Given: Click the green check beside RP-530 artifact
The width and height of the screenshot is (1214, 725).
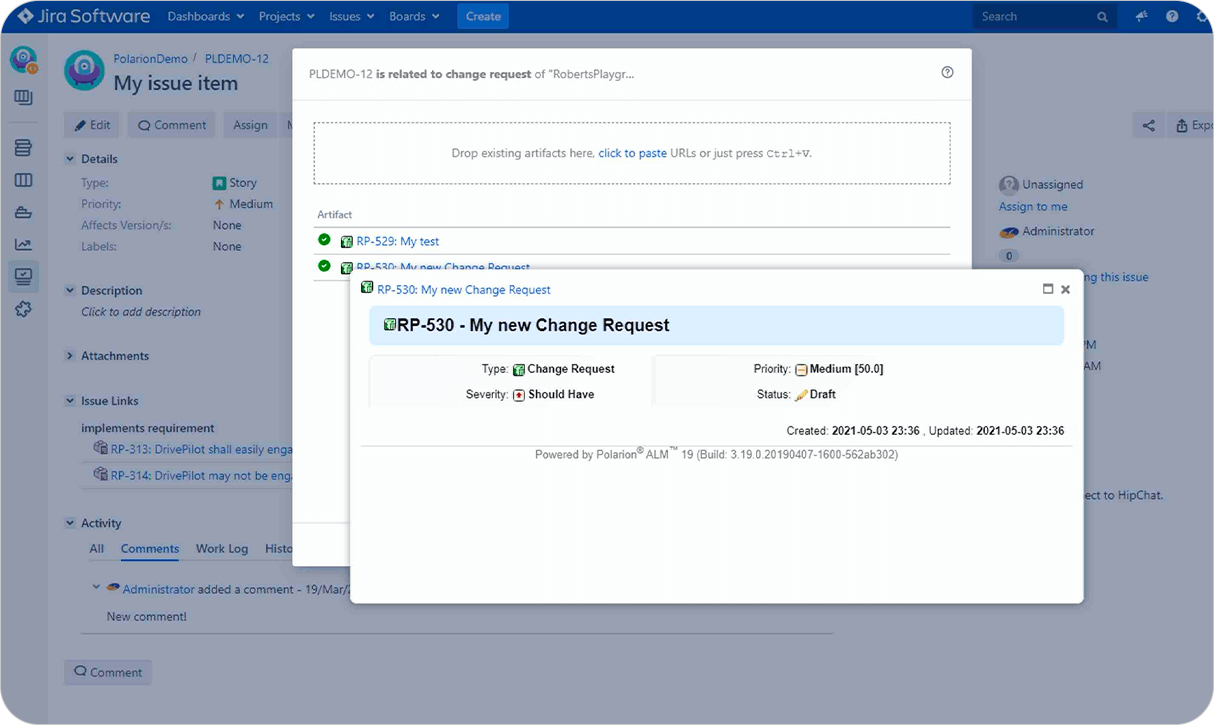Looking at the screenshot, I should point(324,265).
